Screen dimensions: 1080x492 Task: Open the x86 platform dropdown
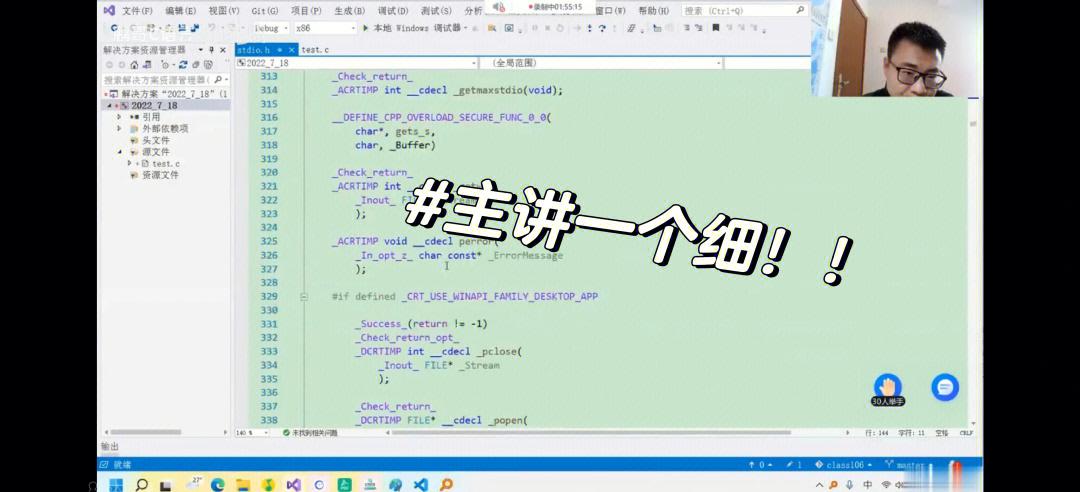pos(324,28)
